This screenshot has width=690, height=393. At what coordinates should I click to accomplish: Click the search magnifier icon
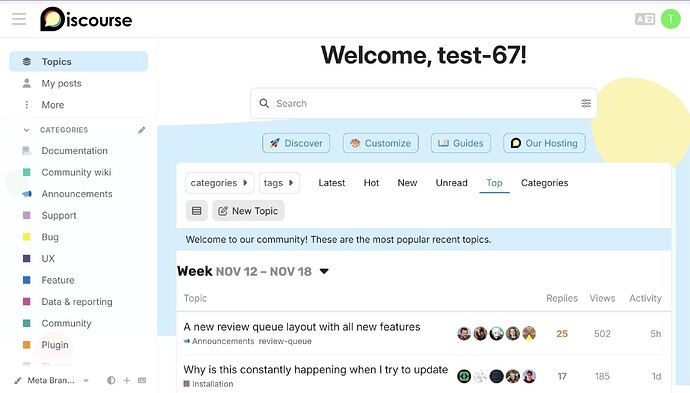click(x=264, y=103)
